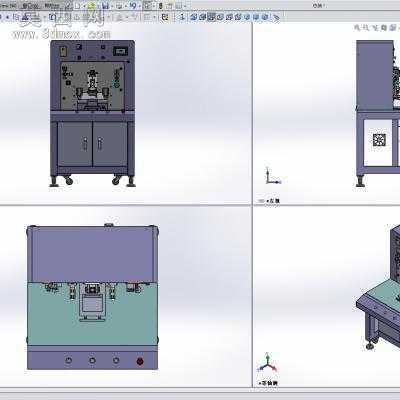The width and height of the screenshot is (400, 400).
Task: Click the Save disk icon
Action: pos(105,6)
